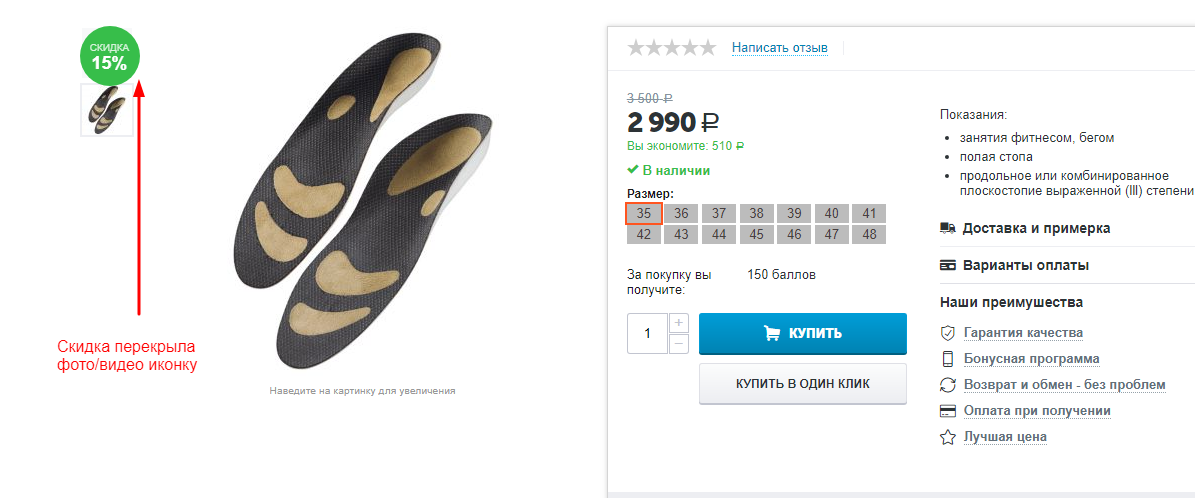Select the insole photo thumbnail
1195x498 pixels.
106,109
